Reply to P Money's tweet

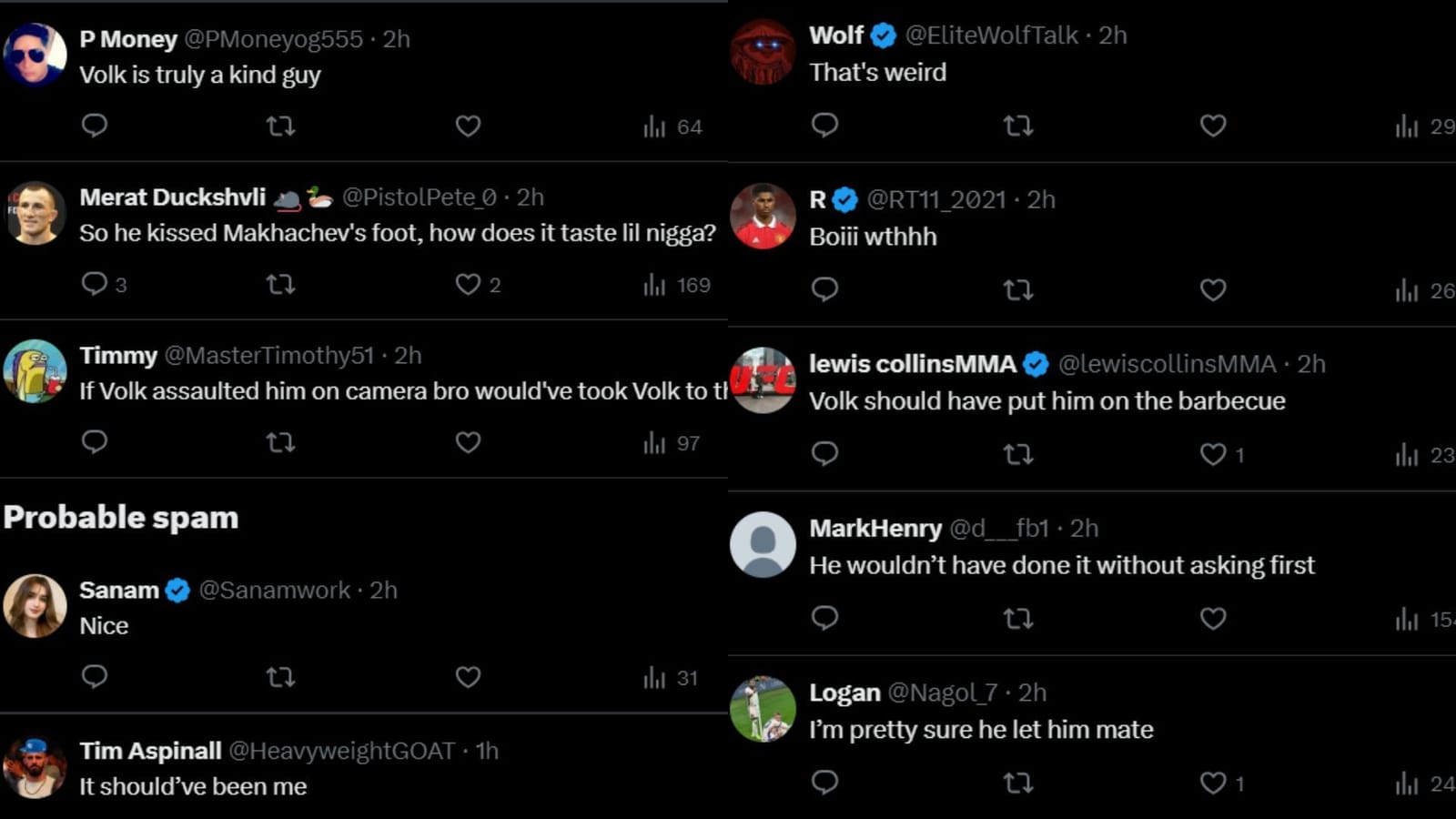click(95, 126)
